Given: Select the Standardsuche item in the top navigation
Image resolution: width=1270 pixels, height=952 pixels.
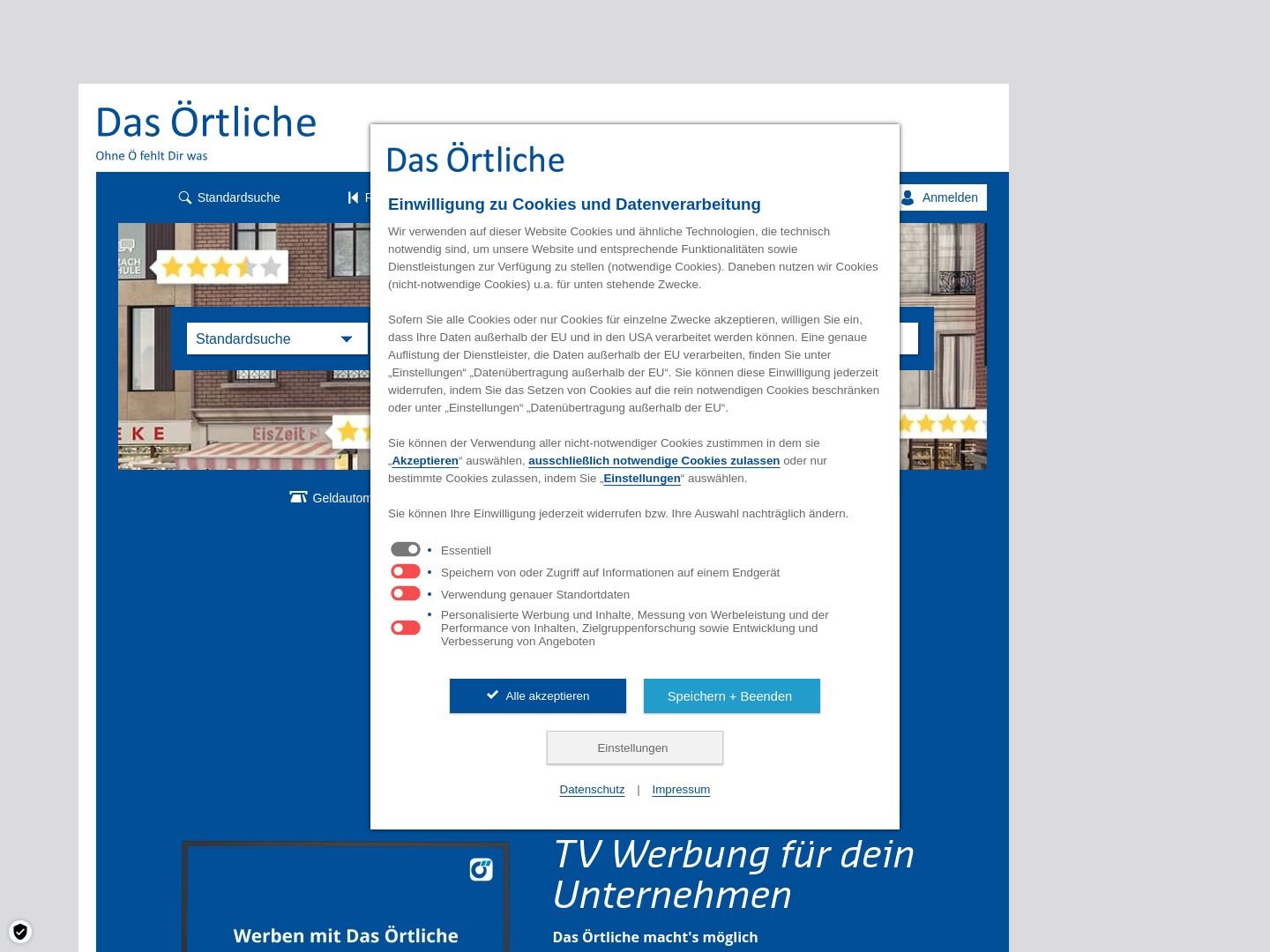Looking at the screenshot, I should pyautogui.click(x=229, y=197).
